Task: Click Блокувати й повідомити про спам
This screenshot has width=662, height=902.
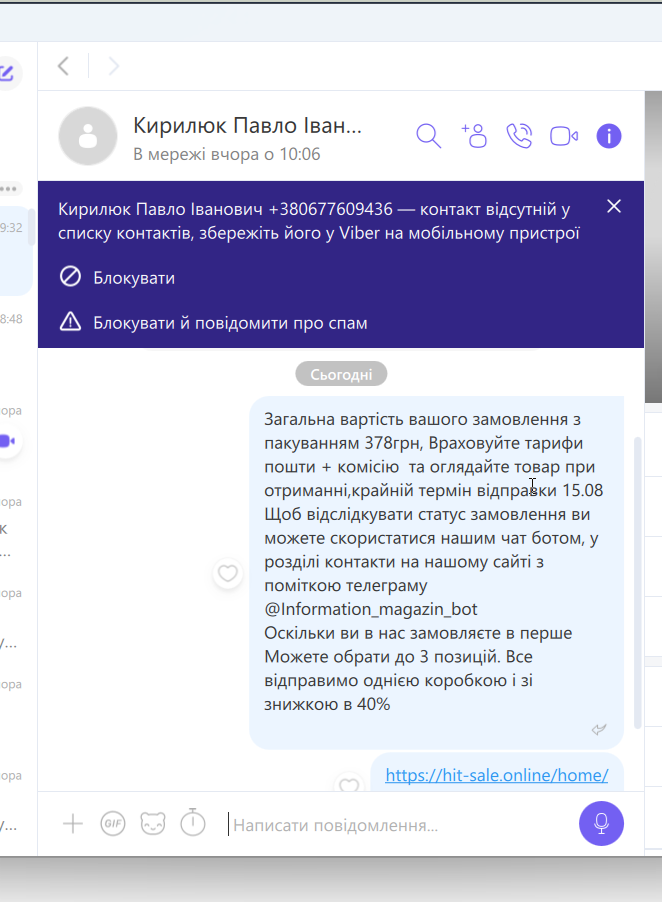Action: [213, 323]
